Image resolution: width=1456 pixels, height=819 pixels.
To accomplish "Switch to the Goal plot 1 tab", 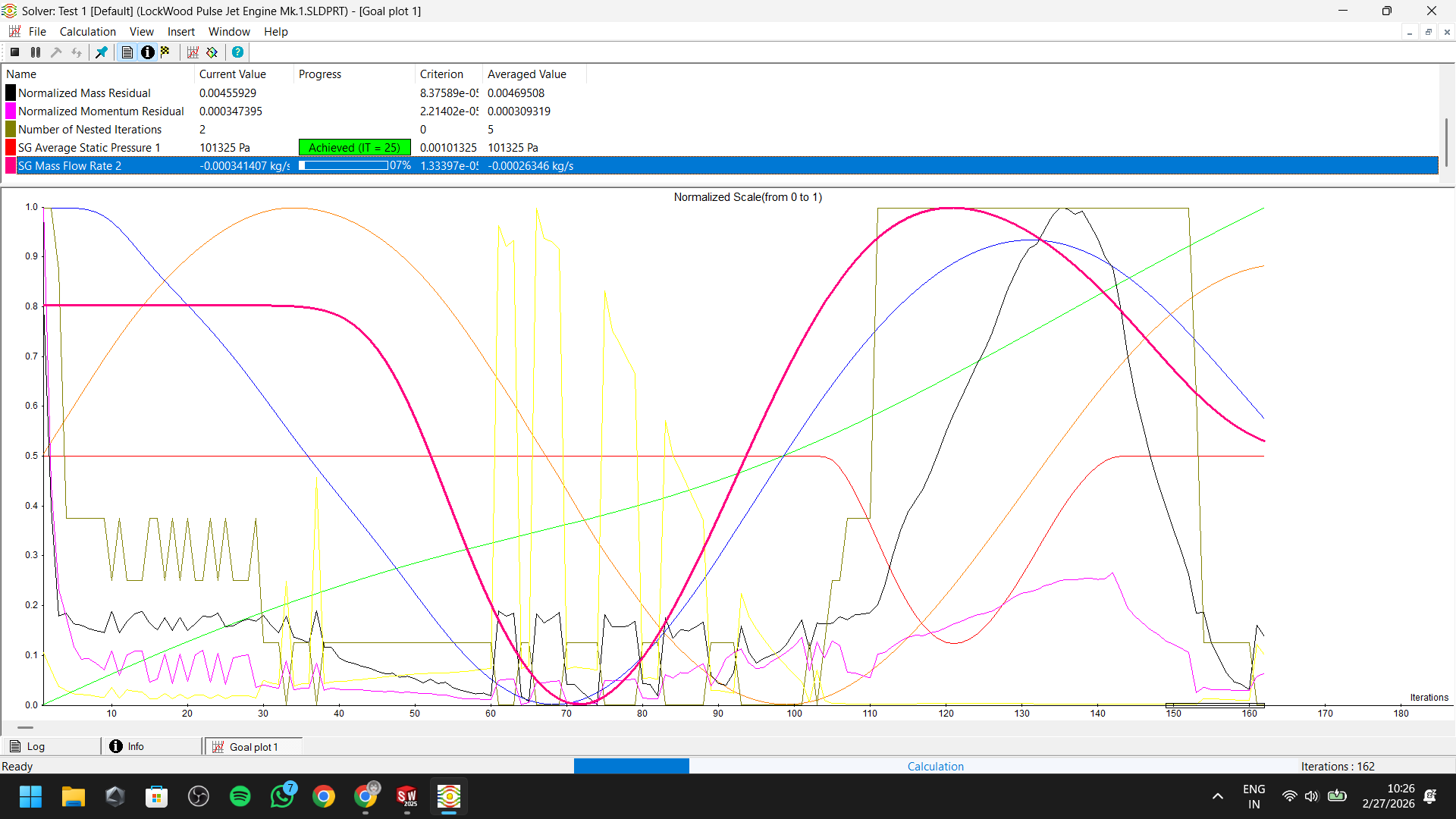I will (253, 746).
